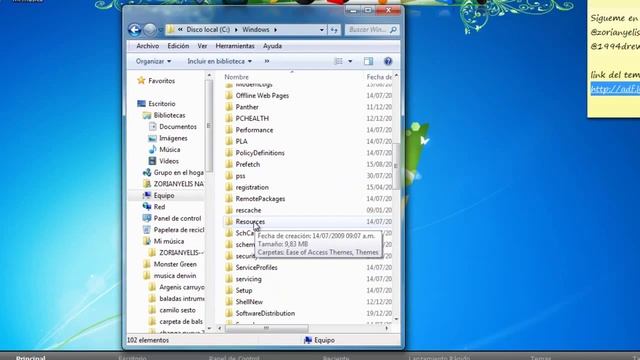
Task: Open Incluir en biblioteca dropdown
Action: (220, 61)
